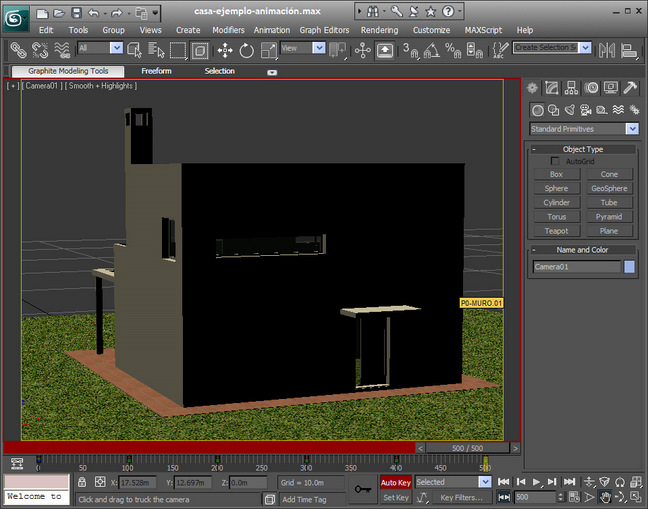This screenshot has width=648, height=509.
Task: Click the Key Filters button
Action: pos(461,497)
